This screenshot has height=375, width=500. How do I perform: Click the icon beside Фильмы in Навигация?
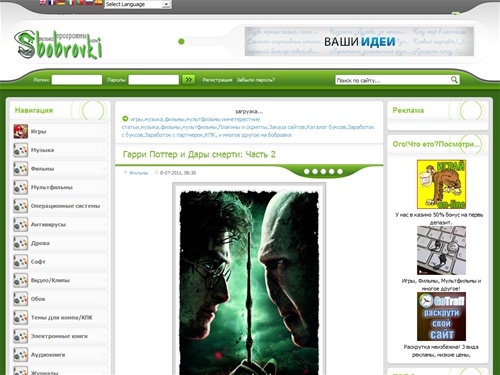(x=21, y=169)
